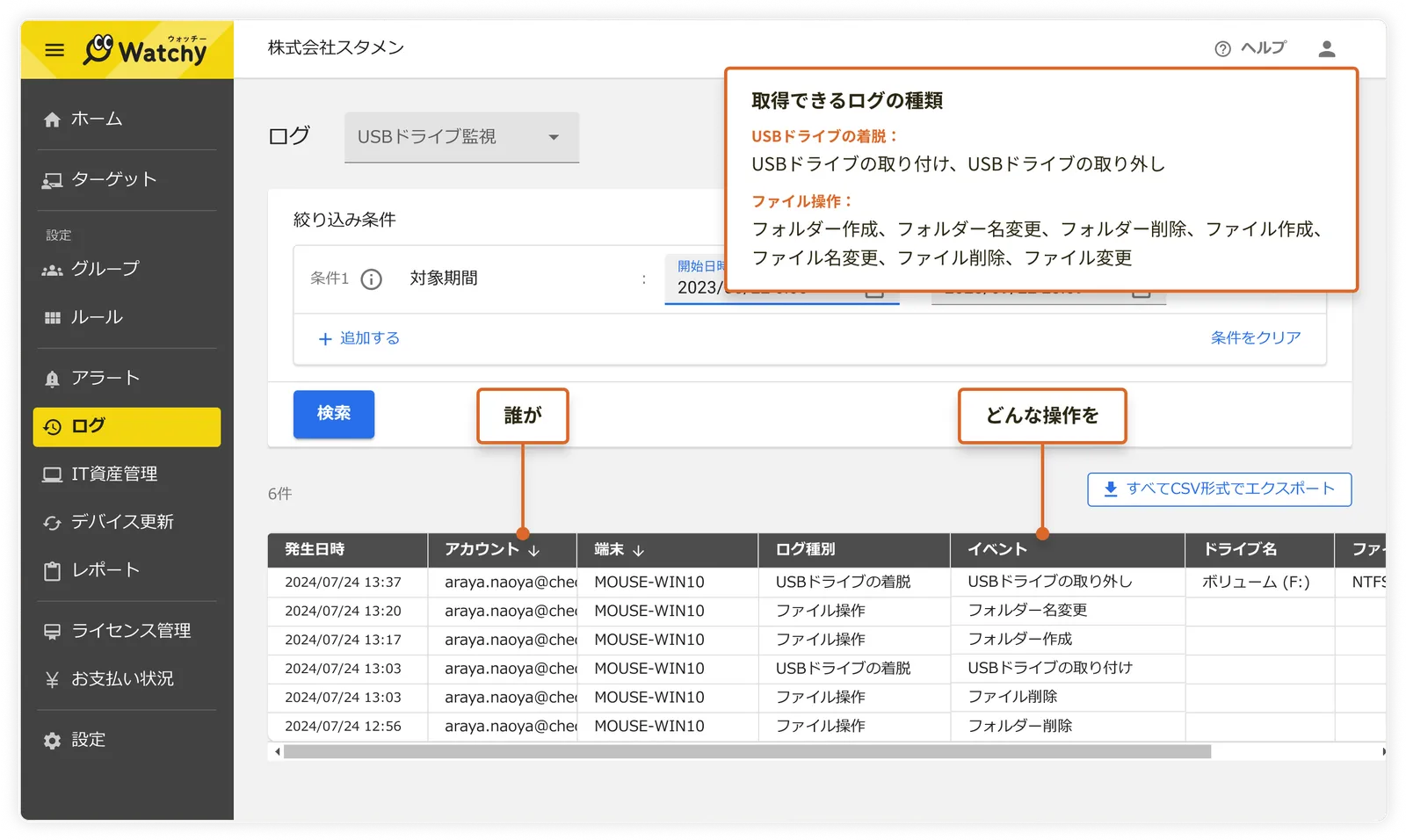The image size is (1406, 840).
Task: Open アラート menu item
Action: 127,379
